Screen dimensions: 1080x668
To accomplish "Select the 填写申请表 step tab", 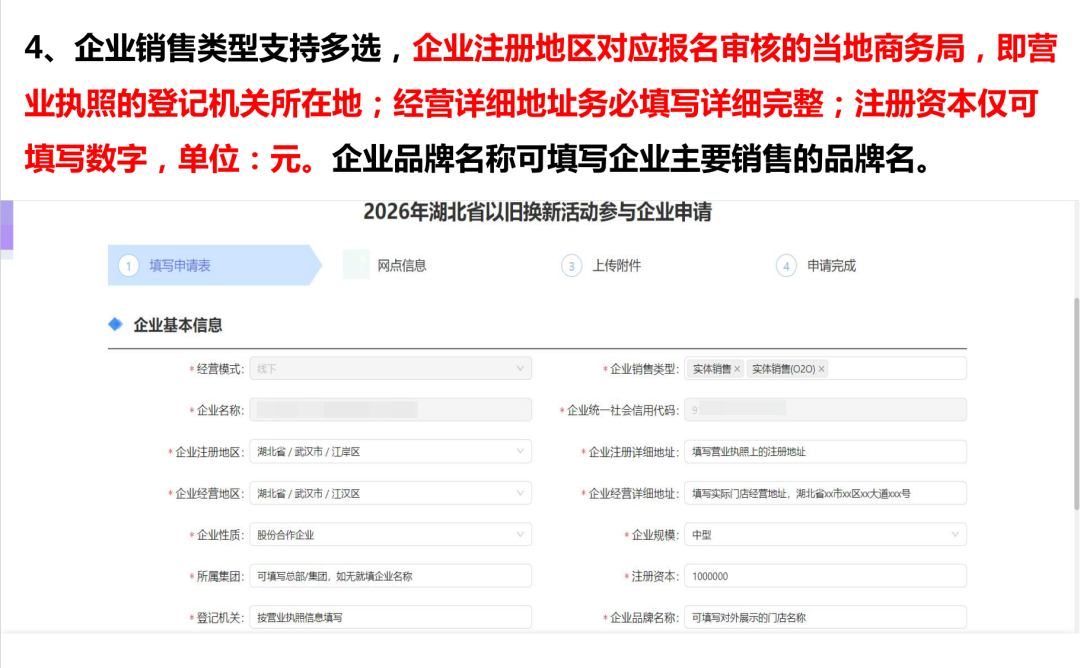I will [x=180, y=266].
